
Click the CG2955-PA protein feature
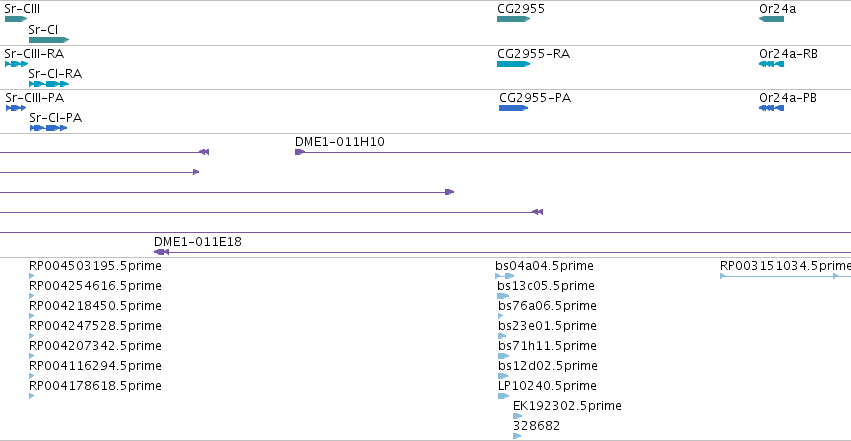click(x=513, y=108)
